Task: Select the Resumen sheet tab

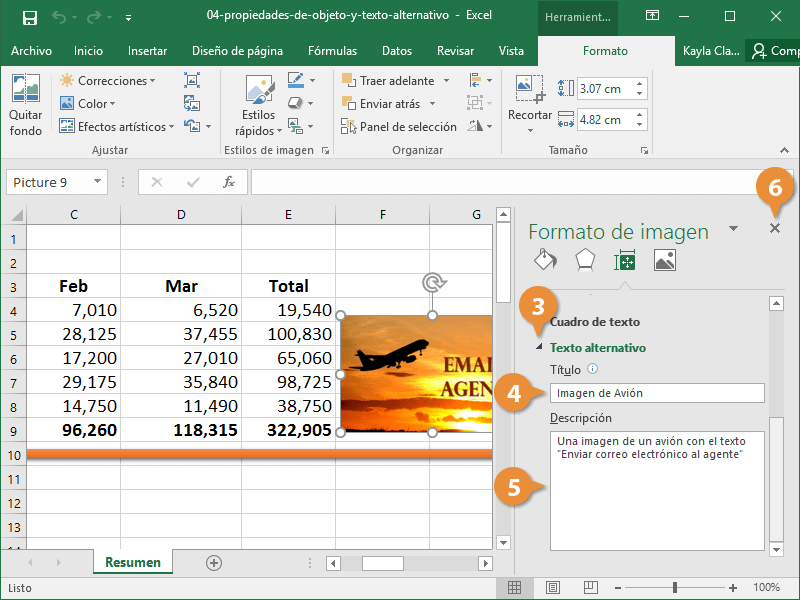Action: tap(132, 563)
